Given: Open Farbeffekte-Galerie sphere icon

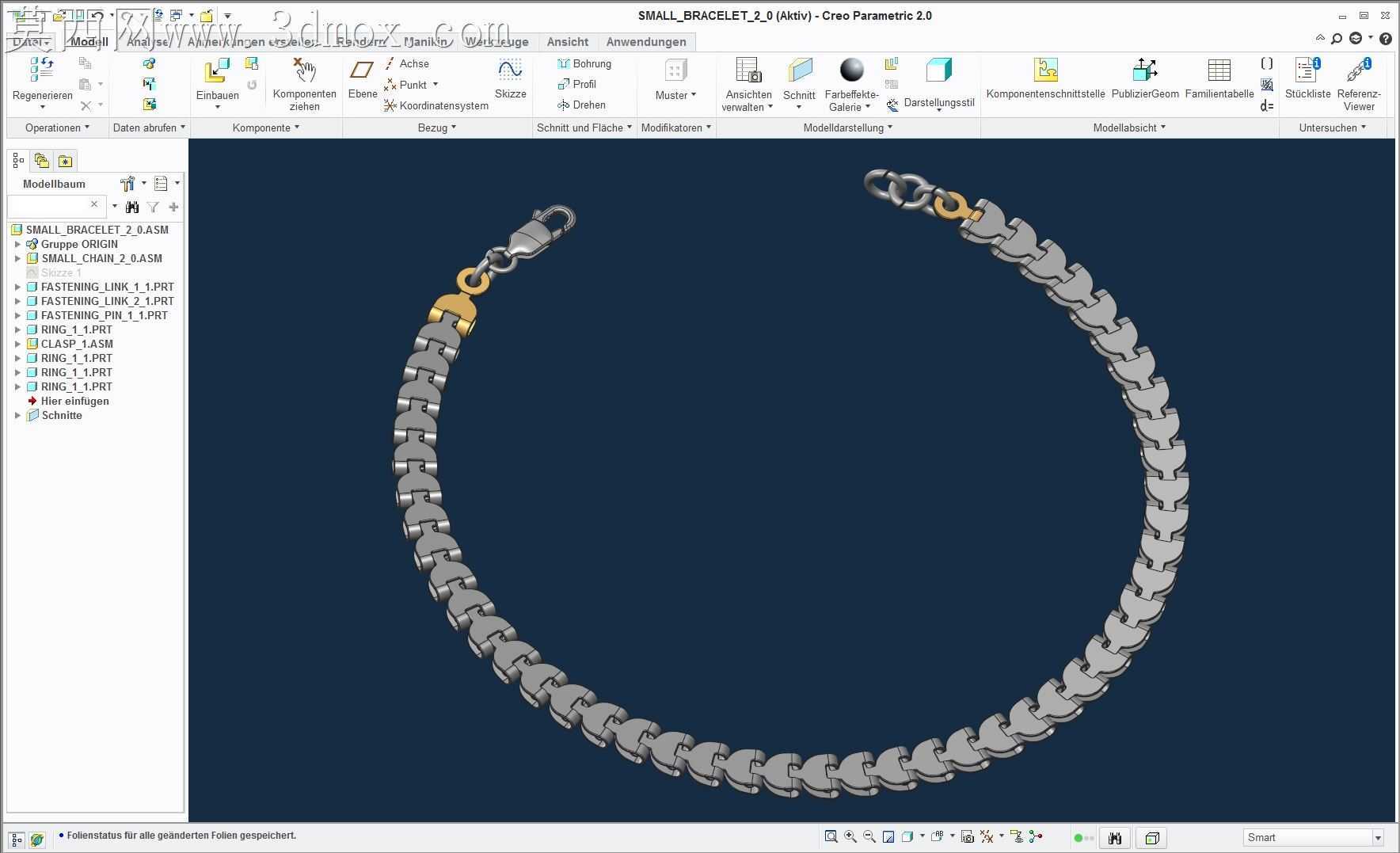Looking at the screenshot, I should click(x=851, y=70).
